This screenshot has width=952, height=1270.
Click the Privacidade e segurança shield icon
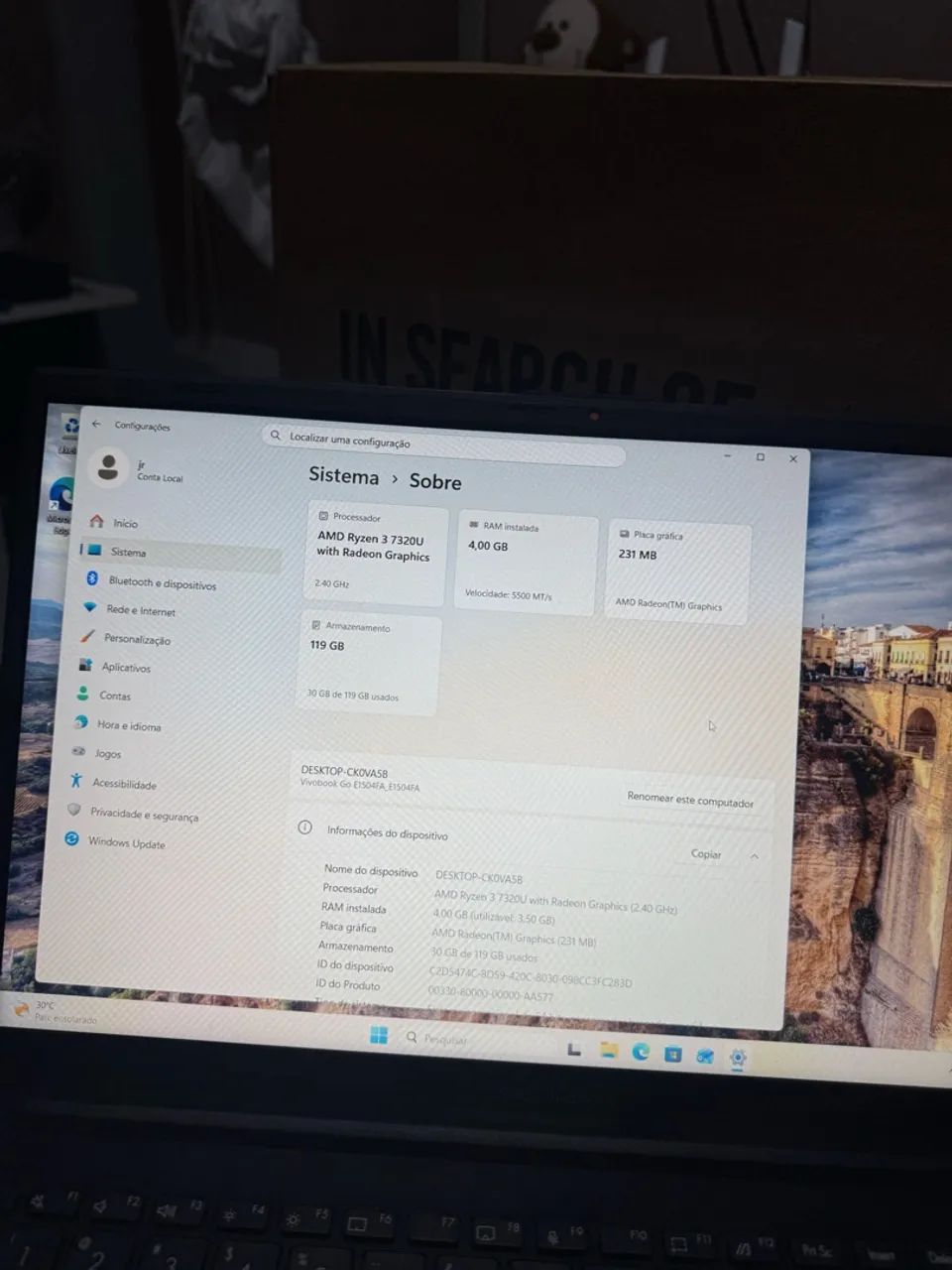(x=73, y=810)
